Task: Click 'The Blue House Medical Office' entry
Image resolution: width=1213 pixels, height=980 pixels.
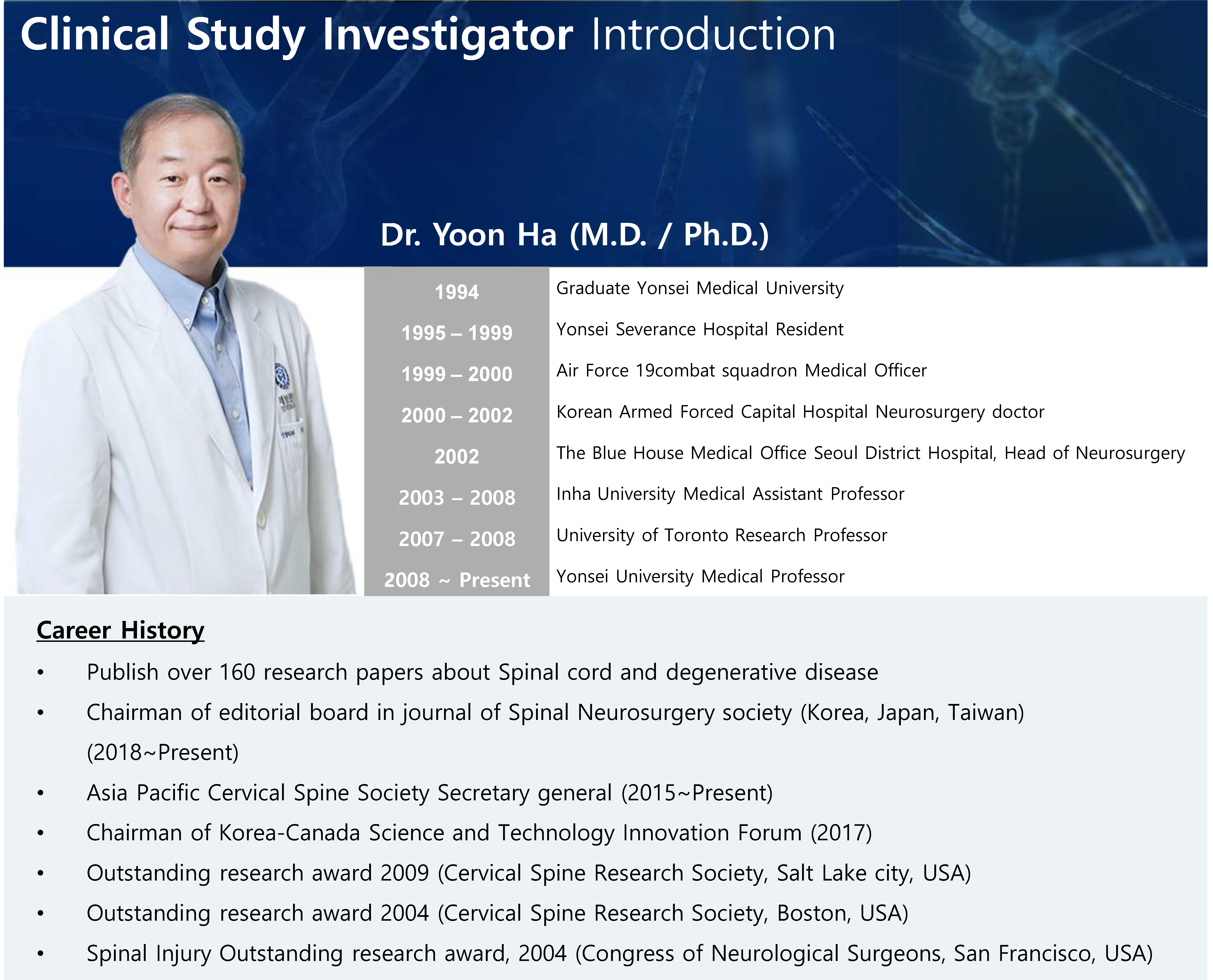Action: pyautogui.click(x=870, y=453)
